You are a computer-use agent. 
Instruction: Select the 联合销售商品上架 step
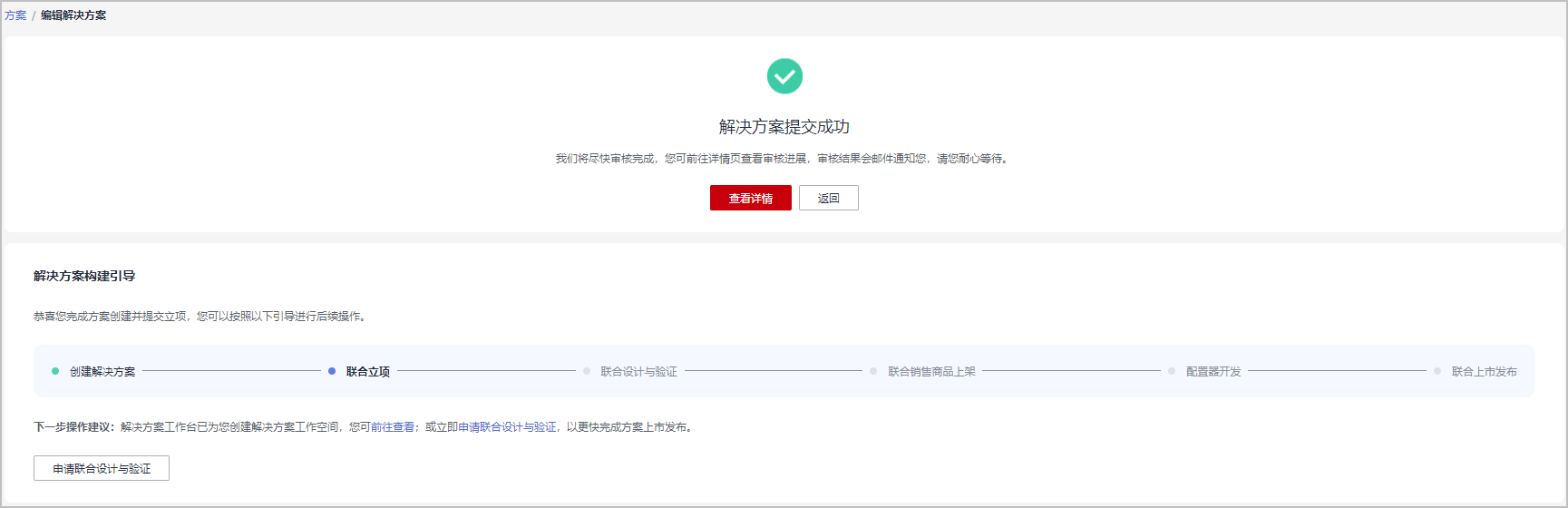[931, 372]
